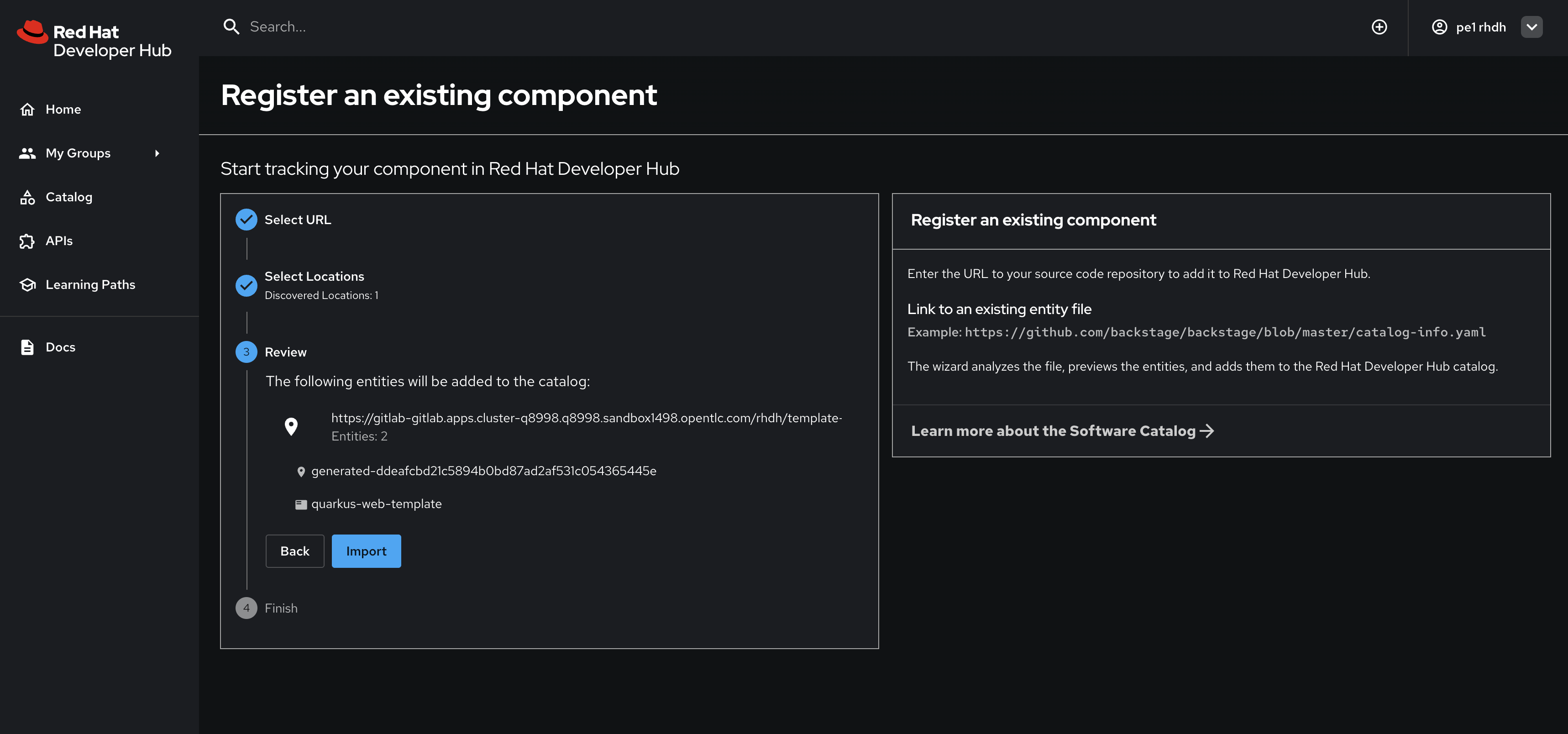Click the info card title Register an existing component
1568x734 pixels.
pyautogui.click(x=1033, y=220)
